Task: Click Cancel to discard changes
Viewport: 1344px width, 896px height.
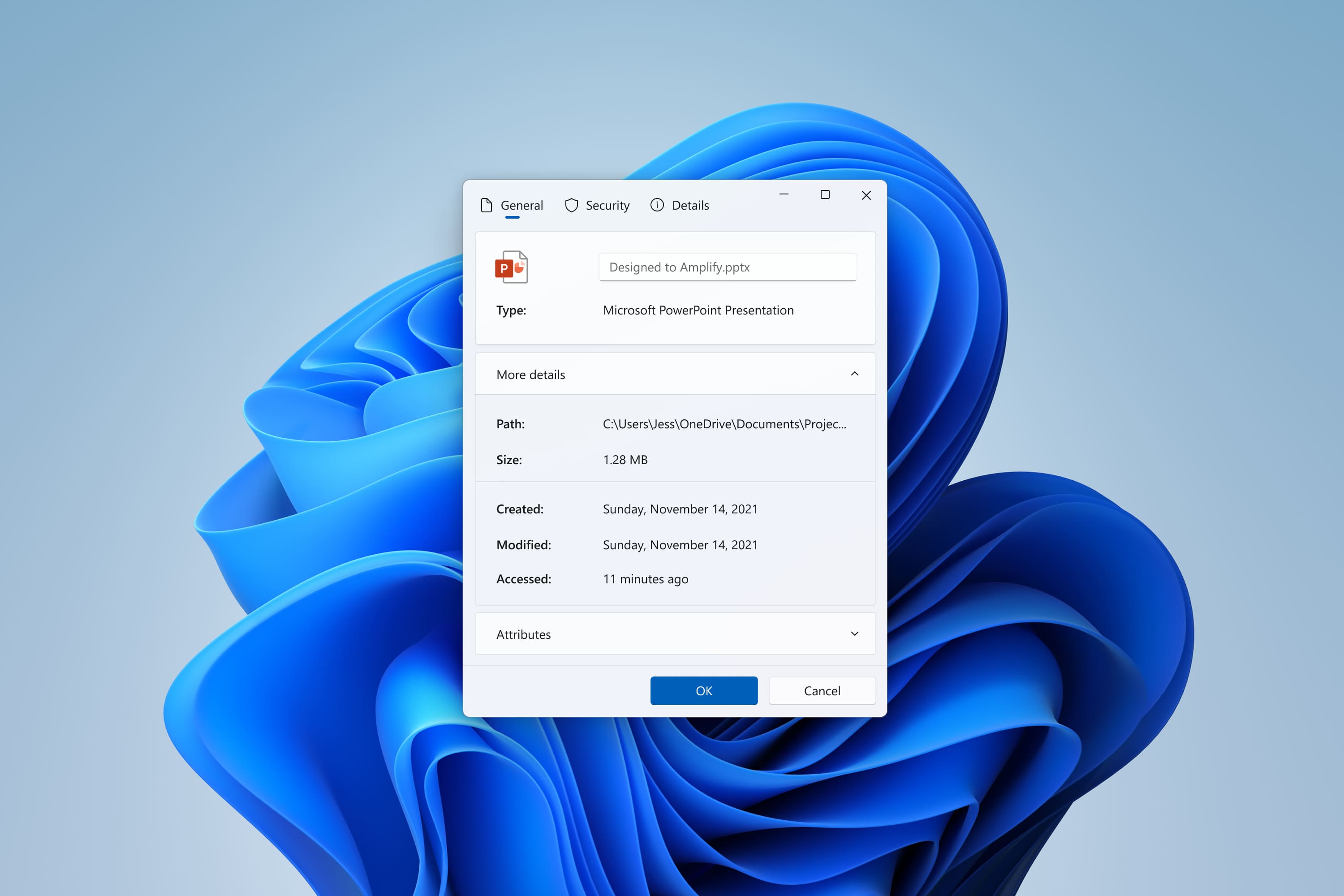Action: (821, 690)
